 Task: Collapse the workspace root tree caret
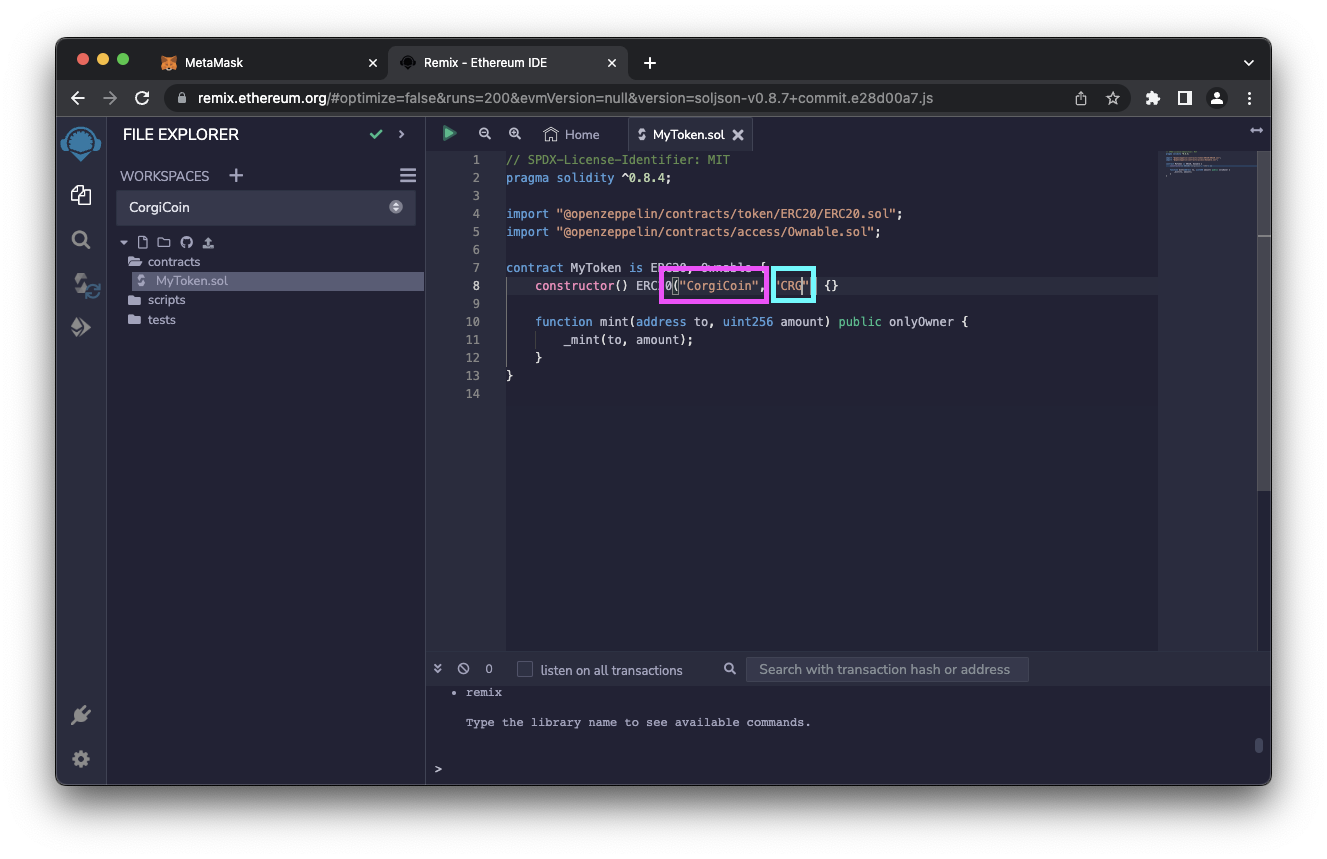click(x=124, y=242)
